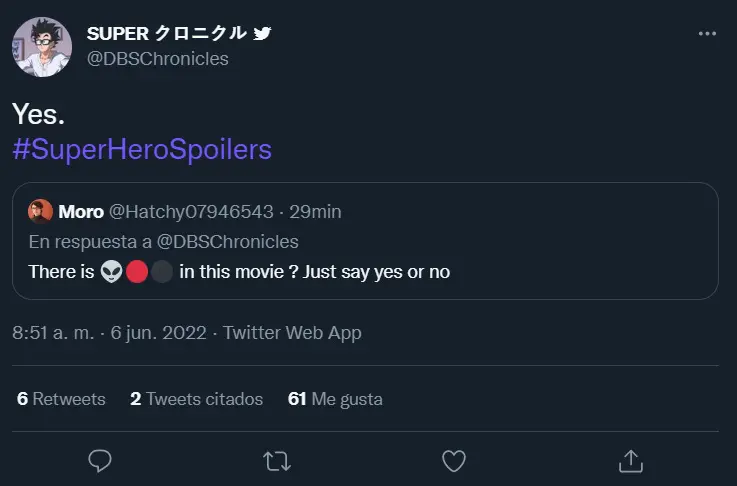Screen dimensions: 737x486
Task: Click the retweet arrows icon
Action: tap(277, 461)
